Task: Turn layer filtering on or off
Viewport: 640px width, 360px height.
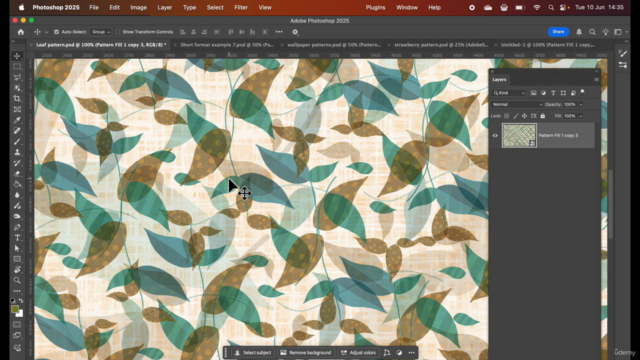Action: coord(582,92)
